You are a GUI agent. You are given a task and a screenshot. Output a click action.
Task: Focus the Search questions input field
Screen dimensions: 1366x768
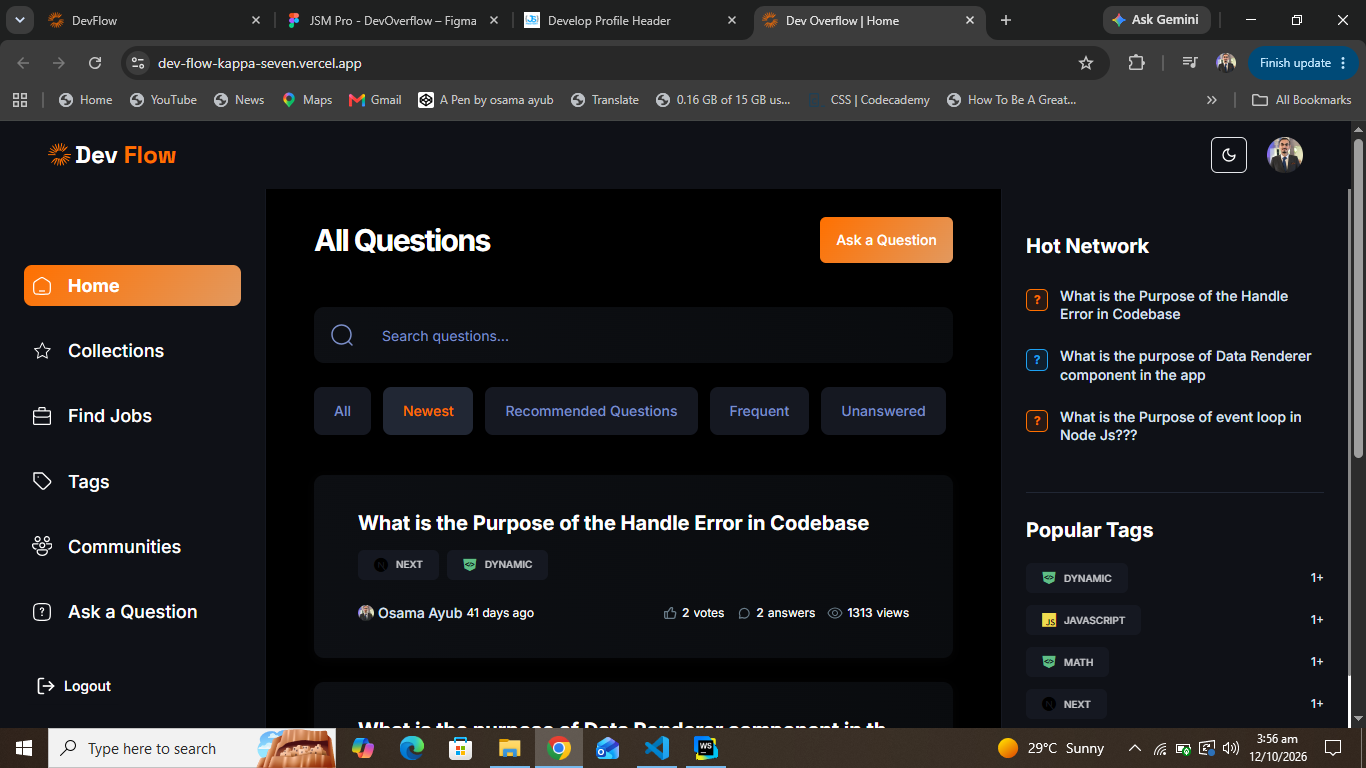click(x=633, y=335)
